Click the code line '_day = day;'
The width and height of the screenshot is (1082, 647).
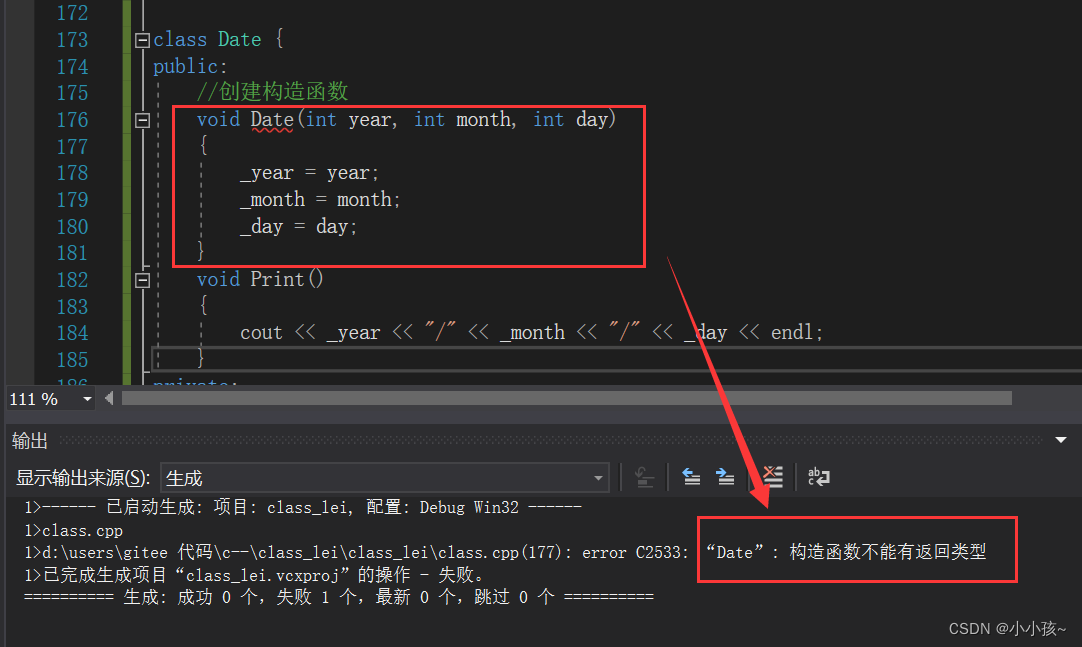(298, 227)
